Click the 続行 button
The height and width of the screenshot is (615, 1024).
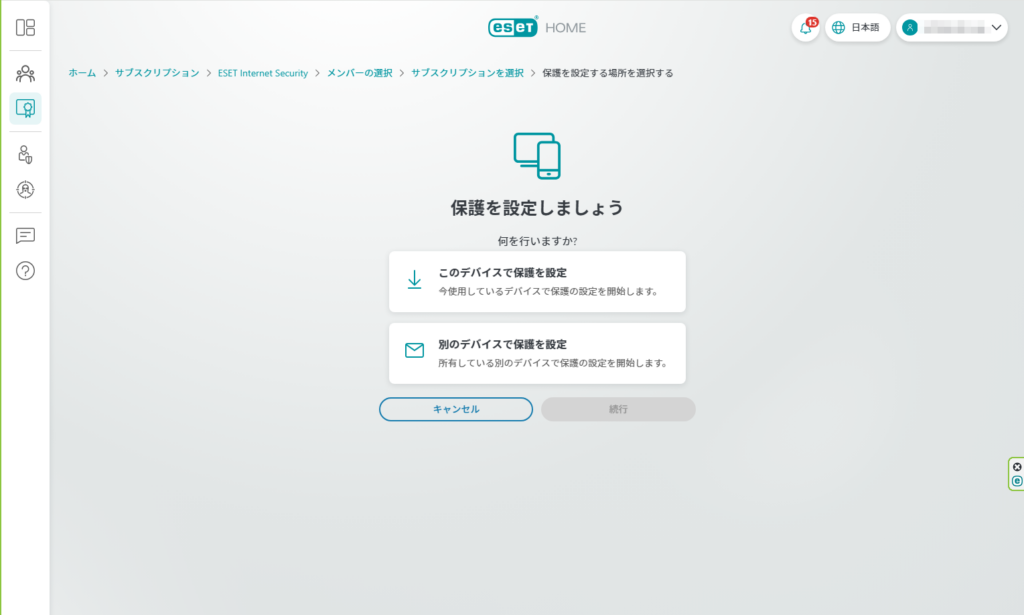(x=618, y=409)
